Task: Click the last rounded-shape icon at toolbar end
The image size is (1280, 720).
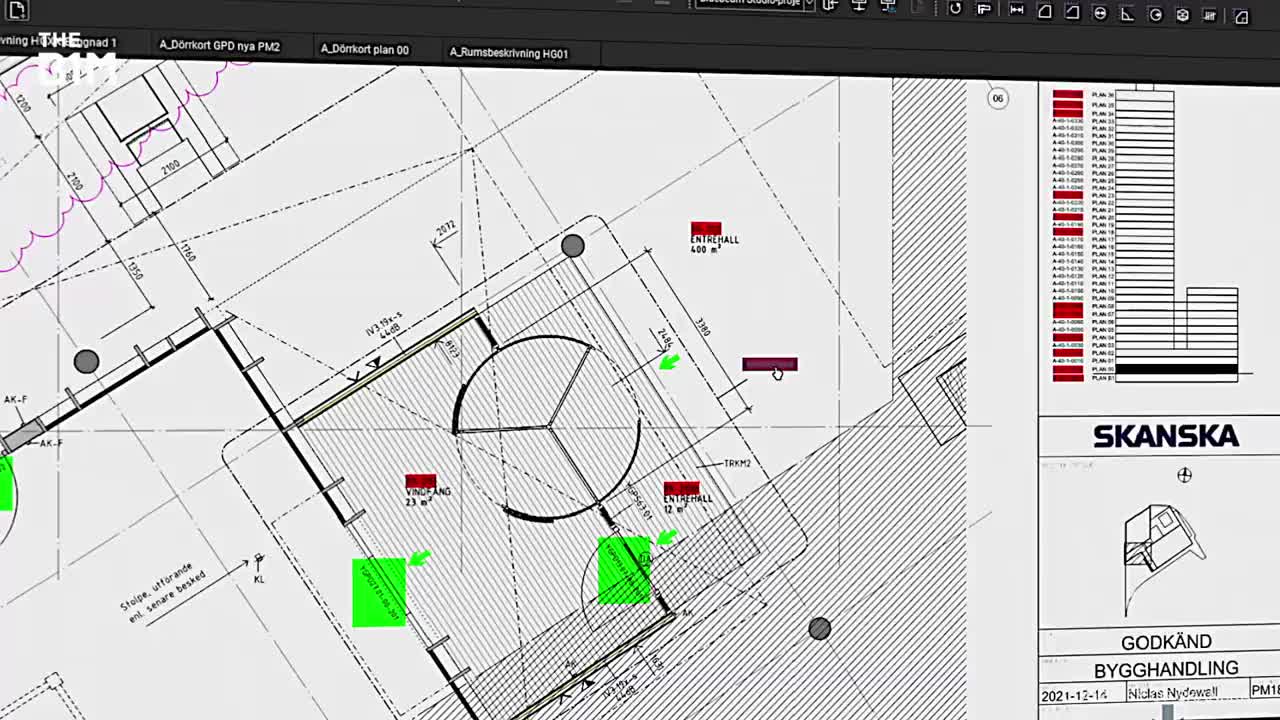Action: pos(1241,17)
